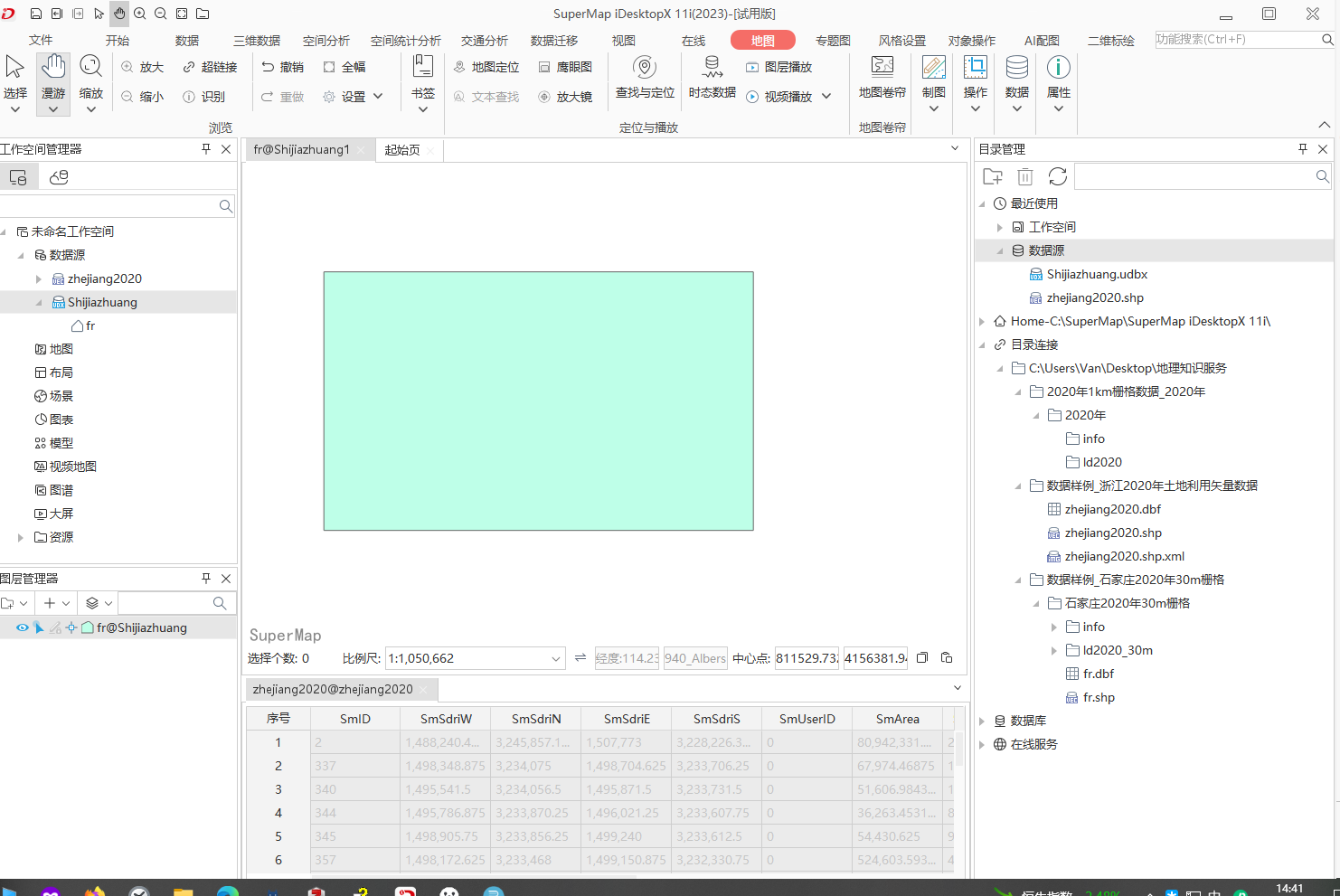Screen dimensions: 1340x896
Task: Click the 识别 identify tool
Action: tap(203, 97)
